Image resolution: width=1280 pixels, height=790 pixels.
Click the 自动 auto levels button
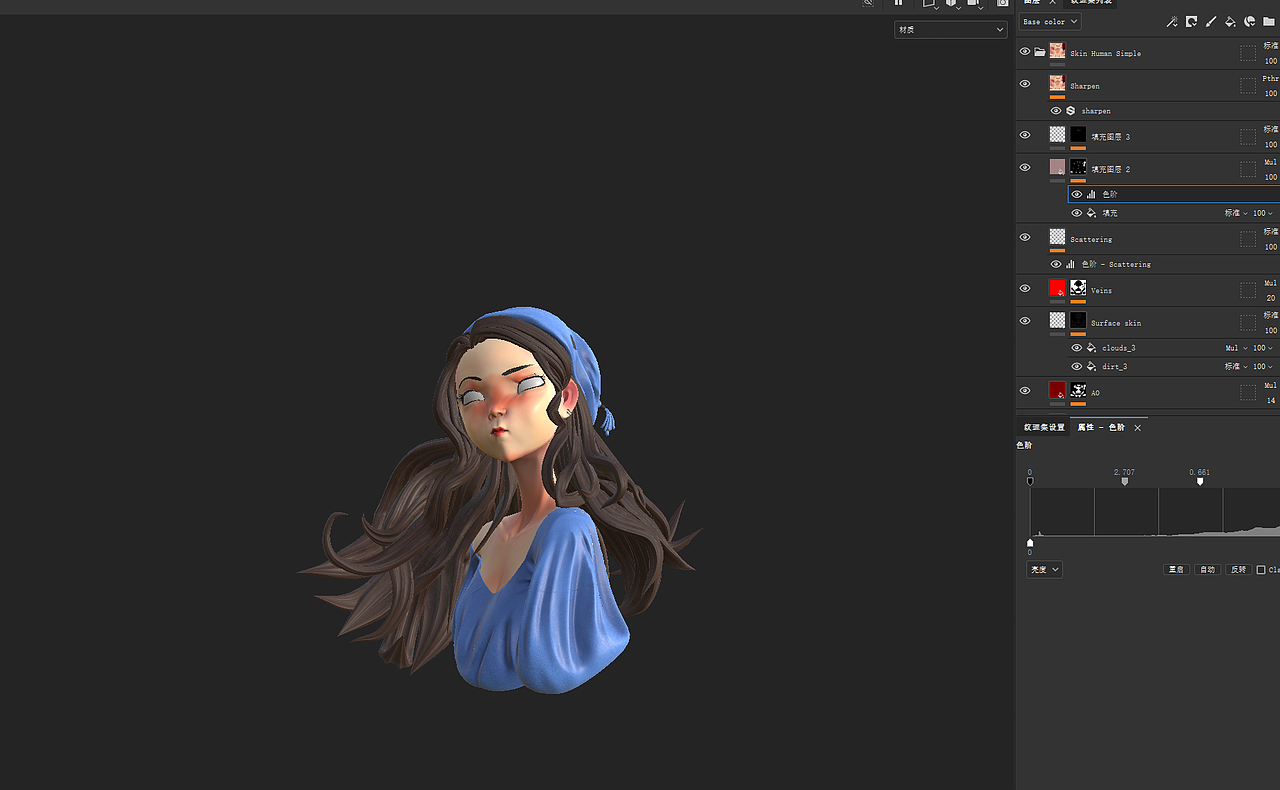pos(1207,569)
